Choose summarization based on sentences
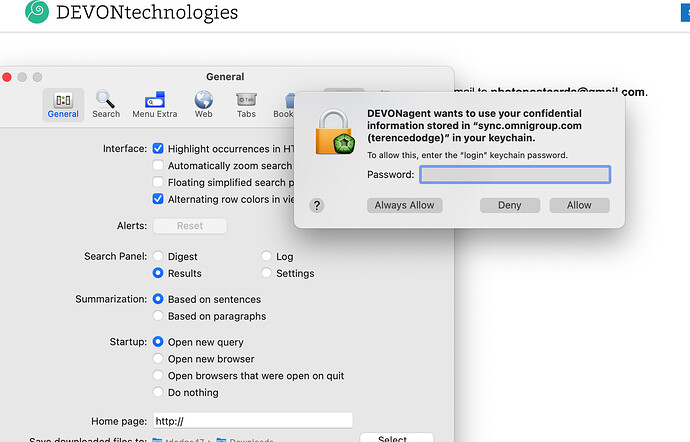Viewport: 690px width, 442px height. click(x=158, y=299)
